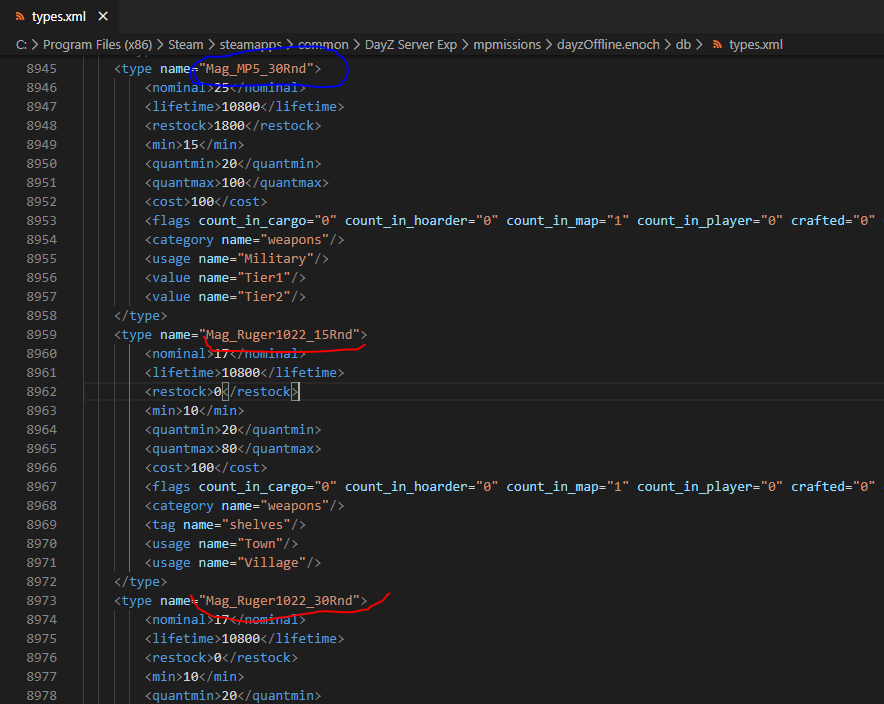Open the Steam breadcrumb segment

tap(185, 45)
